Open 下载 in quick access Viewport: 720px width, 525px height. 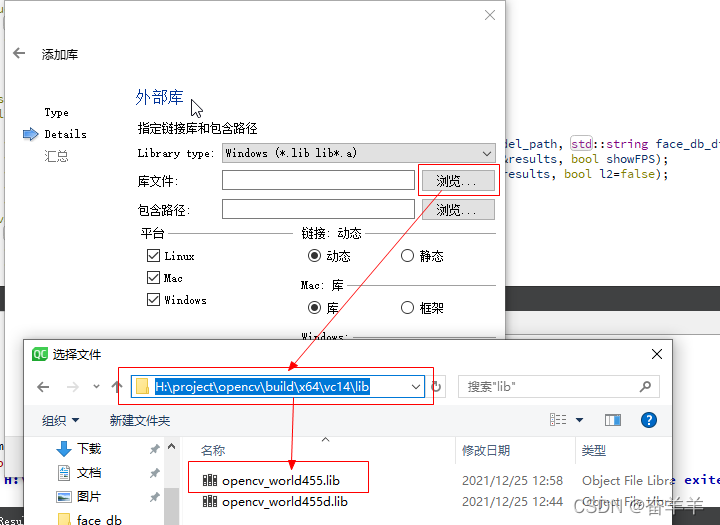pos(89,448)
